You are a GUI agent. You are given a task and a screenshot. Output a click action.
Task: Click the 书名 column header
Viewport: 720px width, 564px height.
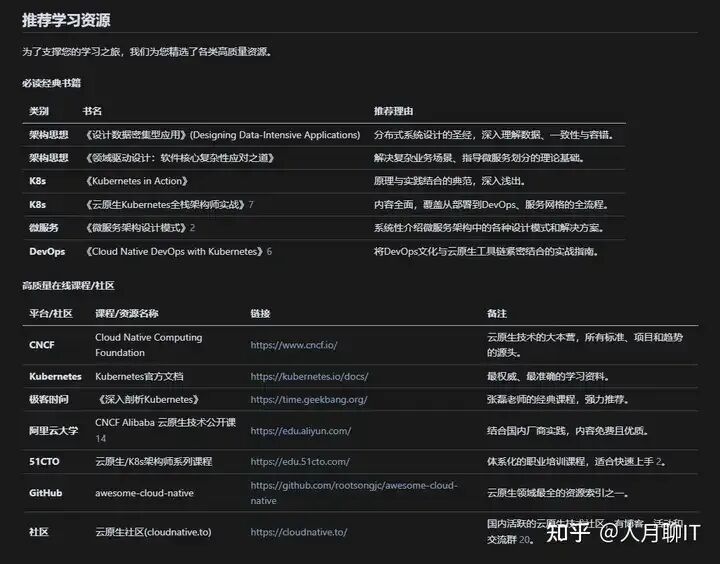(x=92, y=111)
